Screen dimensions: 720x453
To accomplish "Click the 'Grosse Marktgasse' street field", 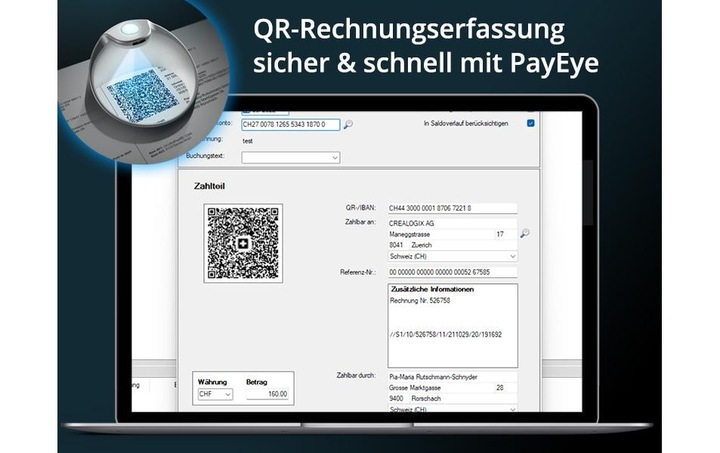I will coord(441,388).
